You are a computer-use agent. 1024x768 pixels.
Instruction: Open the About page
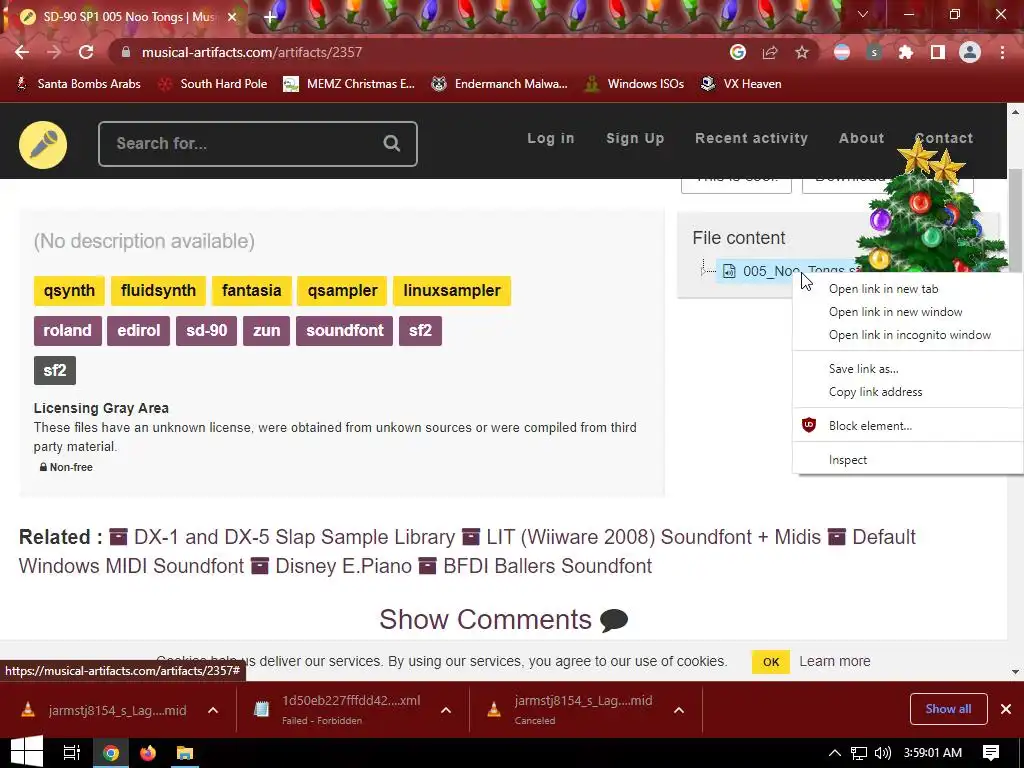click(861, 138)
